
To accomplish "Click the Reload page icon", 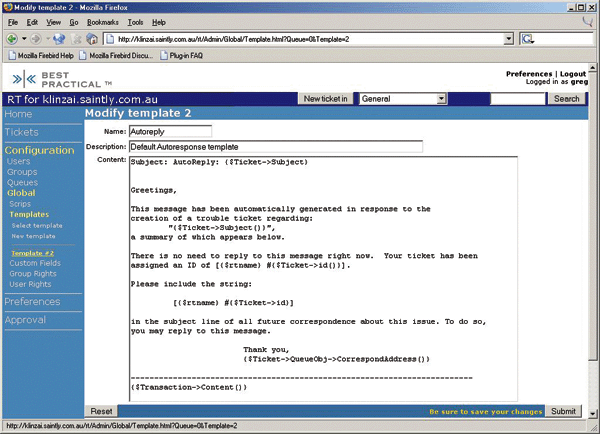I will 60,38.
